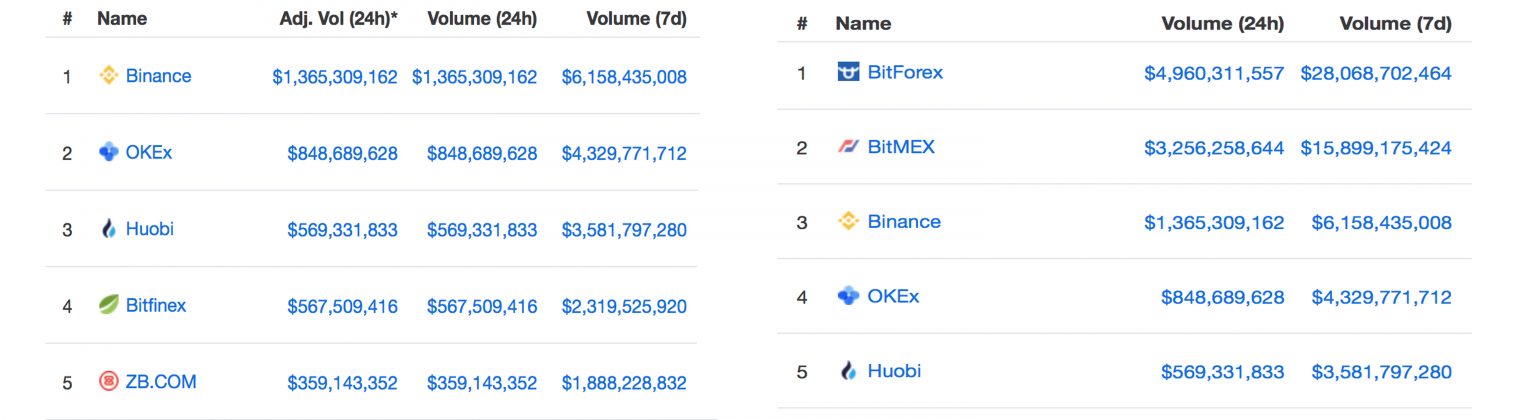Click the BitMEX logo icon
This screenshot has width=1536, height=420.
pos(848,147)
